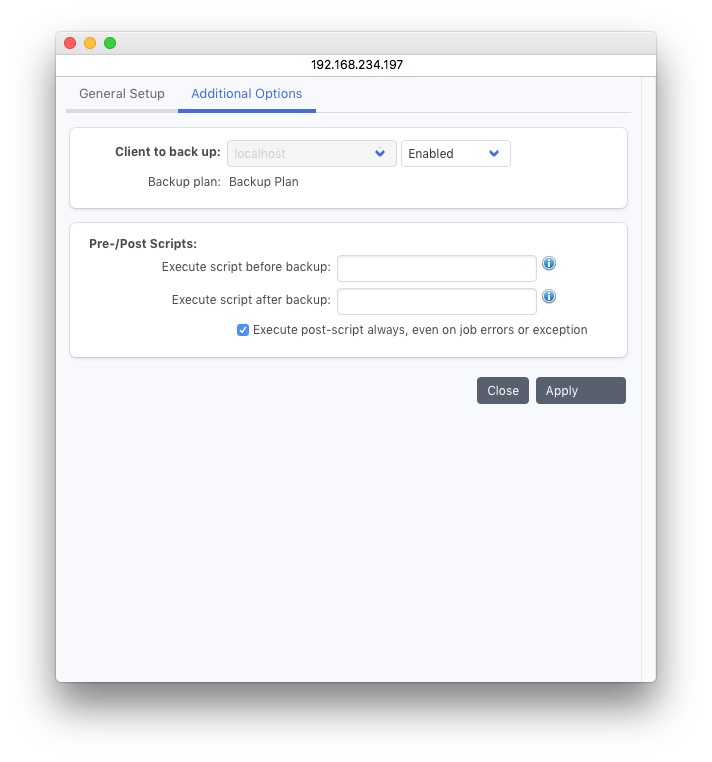Focus the Execute script before backup field
Screen dimensions: 712x762
pos(436,268)
